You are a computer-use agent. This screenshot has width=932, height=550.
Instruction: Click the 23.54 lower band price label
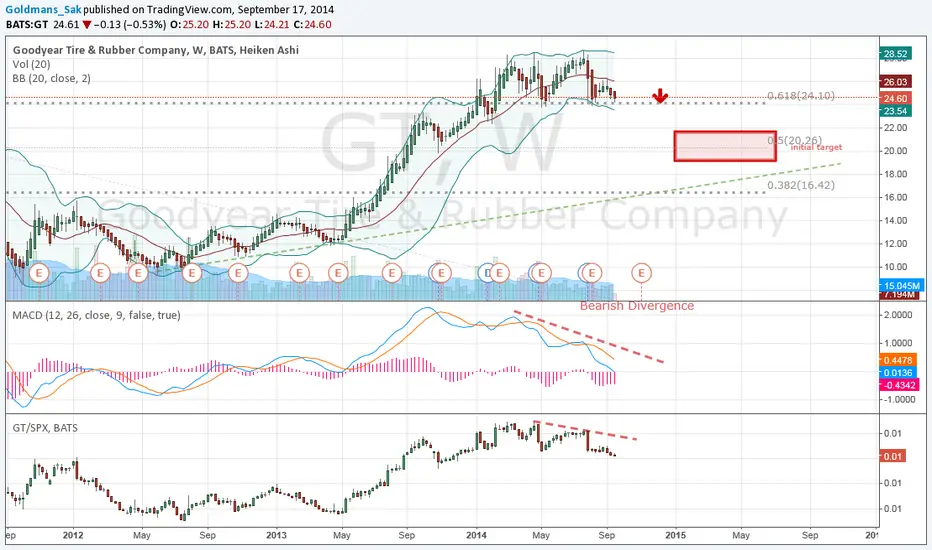[x=895, y=111]
